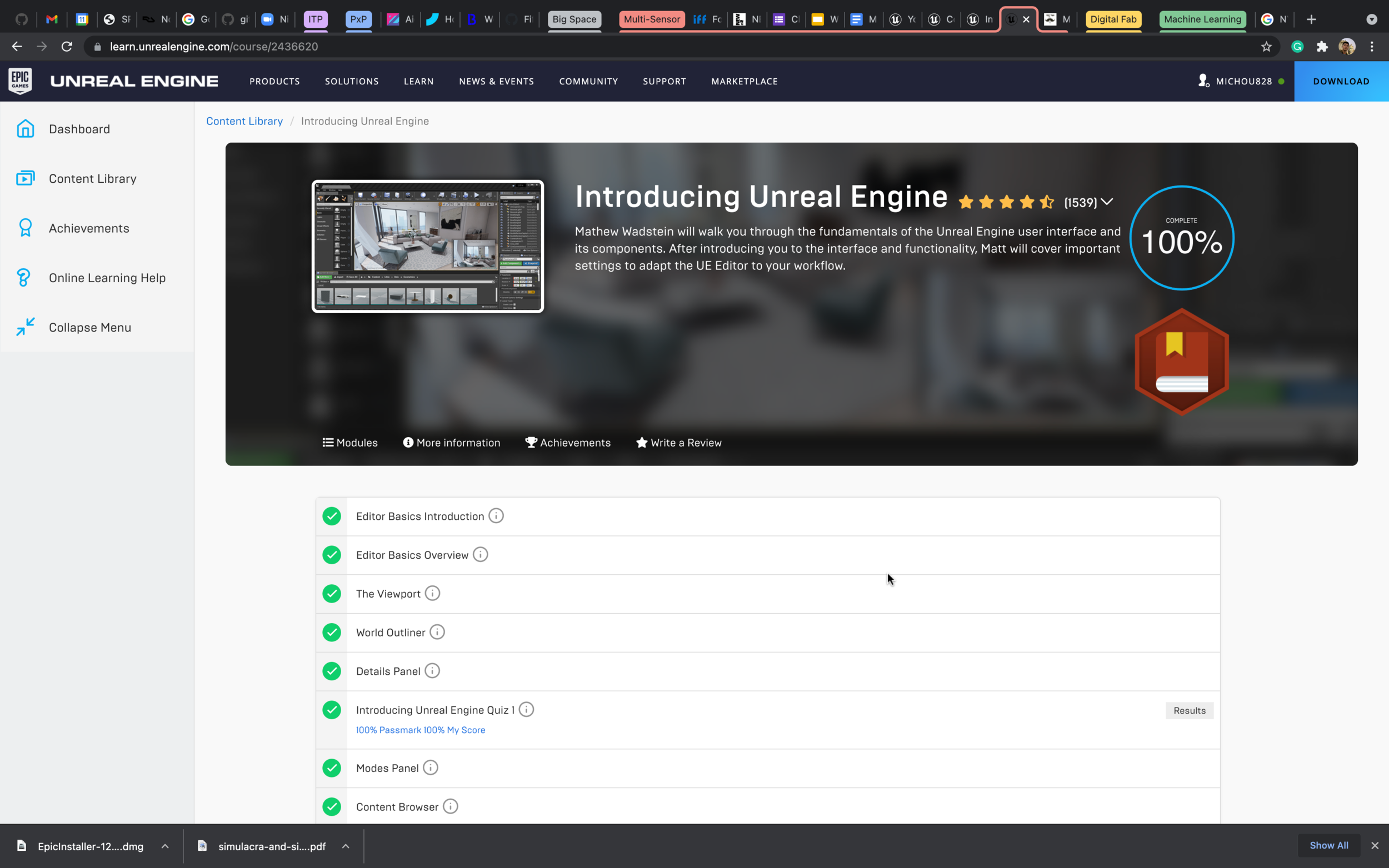The image size is (1389, 868).
Task: Click the Online Learning Help icon
Action: (x=23, y=278)
